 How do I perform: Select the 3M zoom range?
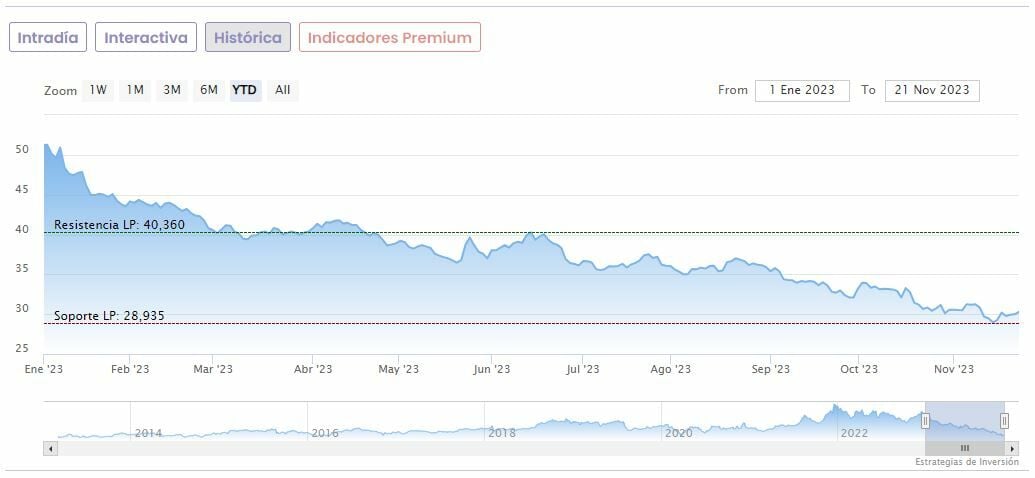tap(172, 90)
